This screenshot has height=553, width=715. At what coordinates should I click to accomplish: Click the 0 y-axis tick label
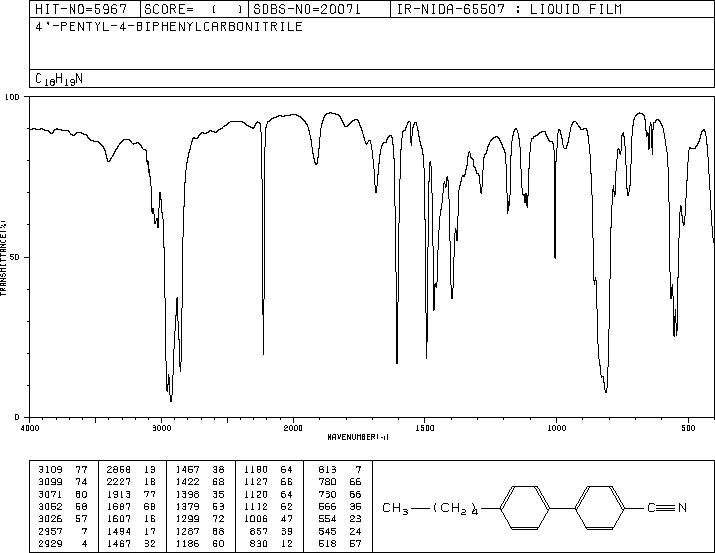(x=17, y=417)
